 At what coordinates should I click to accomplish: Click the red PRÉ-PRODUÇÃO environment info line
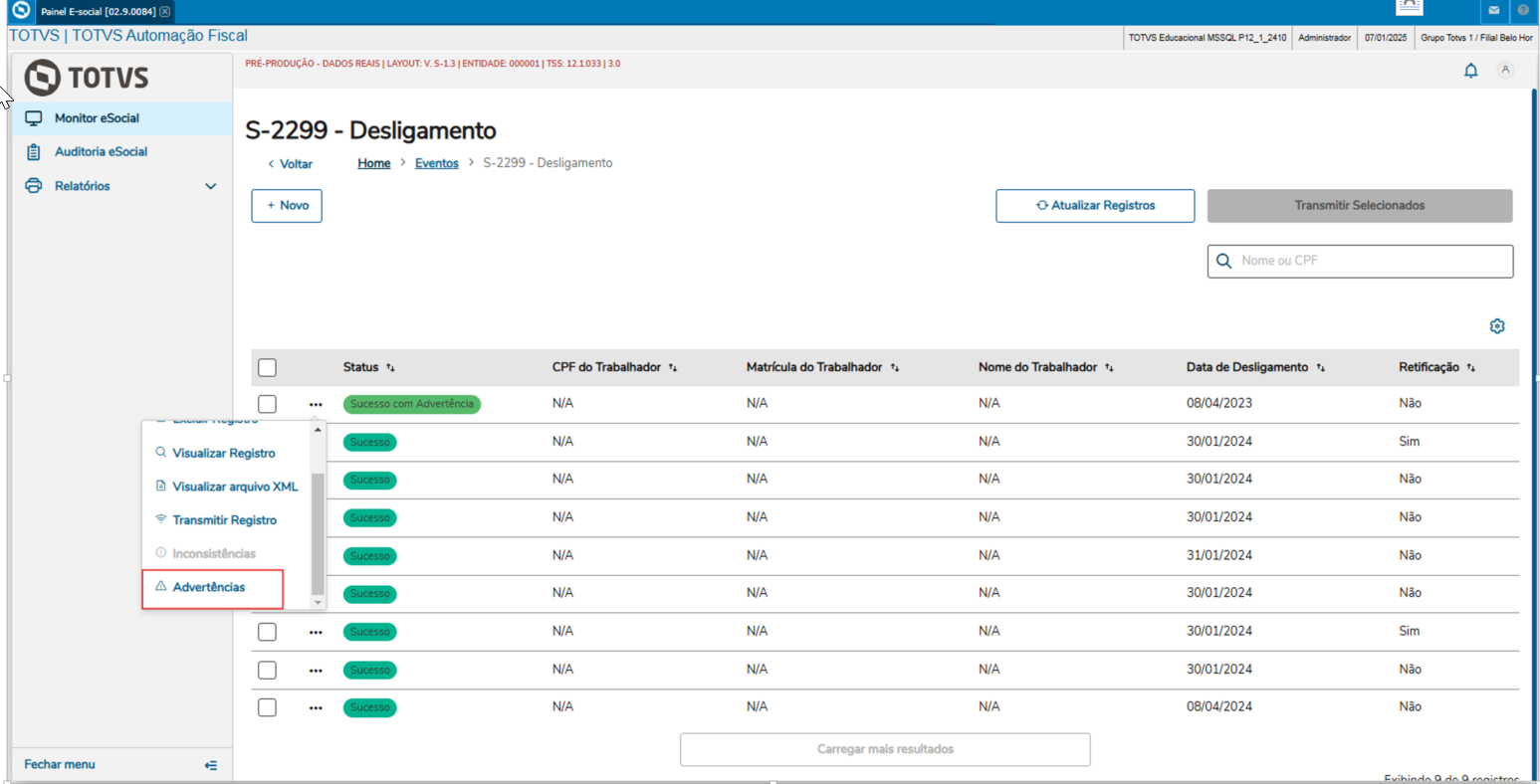pos(433,64)
